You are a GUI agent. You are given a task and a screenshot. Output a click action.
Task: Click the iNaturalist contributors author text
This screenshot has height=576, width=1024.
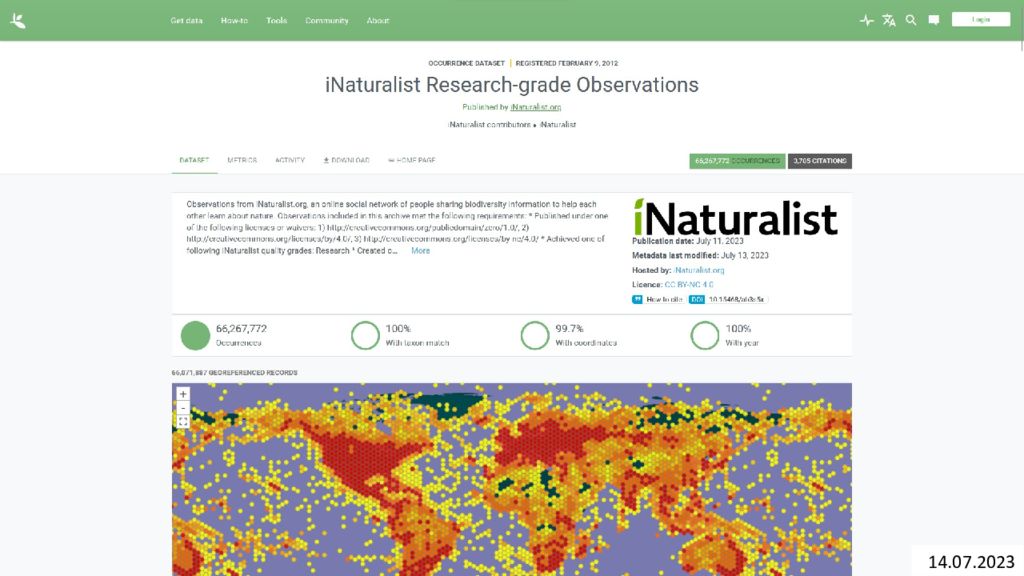pyautogui.click(x=489, y=125)
